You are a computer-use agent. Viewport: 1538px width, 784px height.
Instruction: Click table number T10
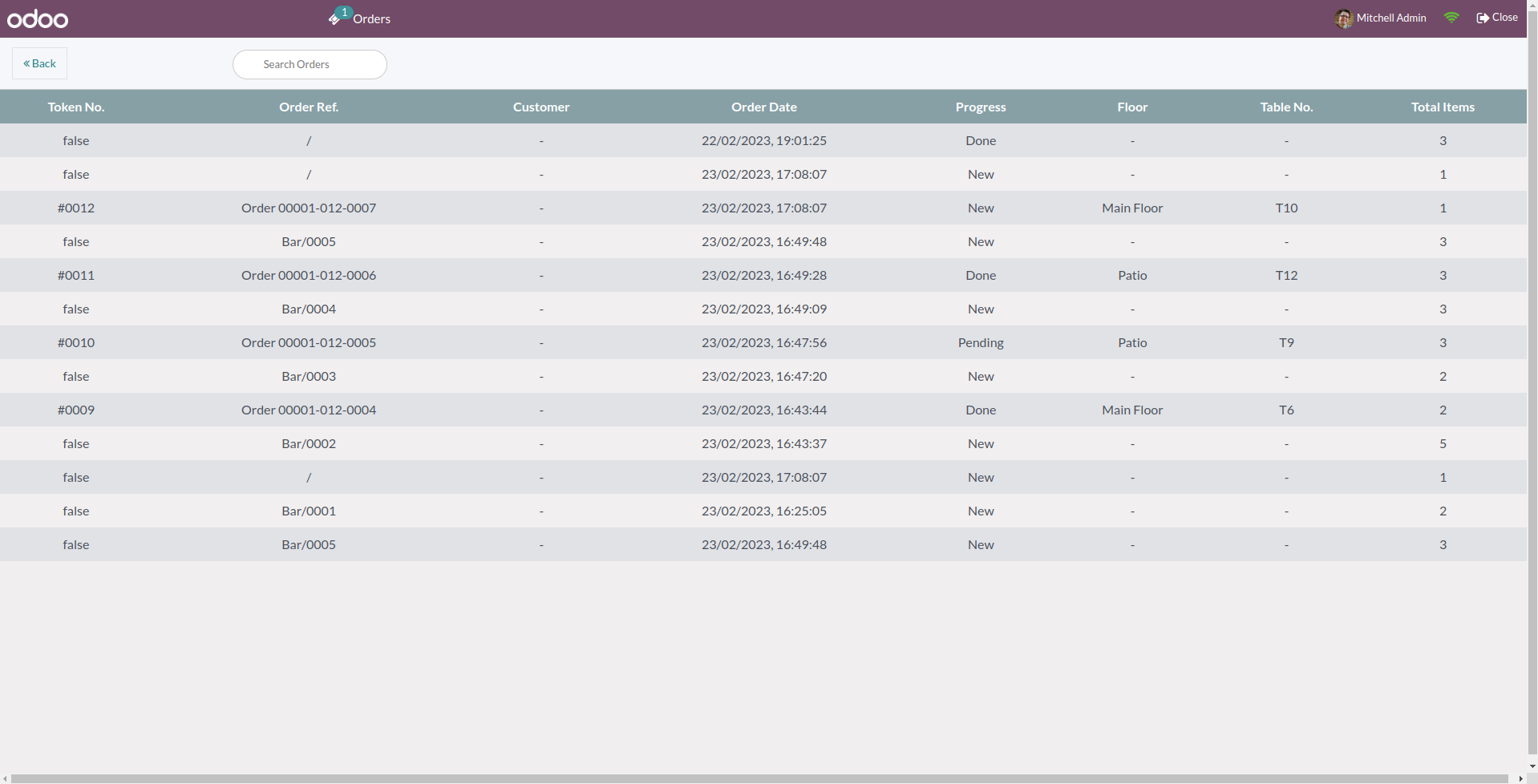pos(1286,208)
